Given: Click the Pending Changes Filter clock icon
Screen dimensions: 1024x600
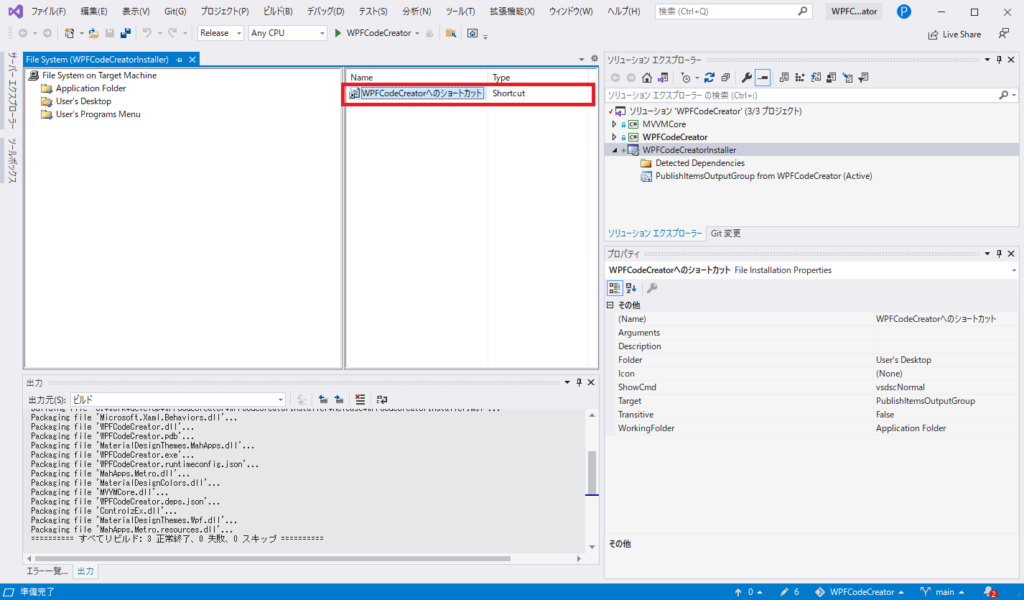Looking at the screenshot, I should pyautogui.click(x=685, y=78).
